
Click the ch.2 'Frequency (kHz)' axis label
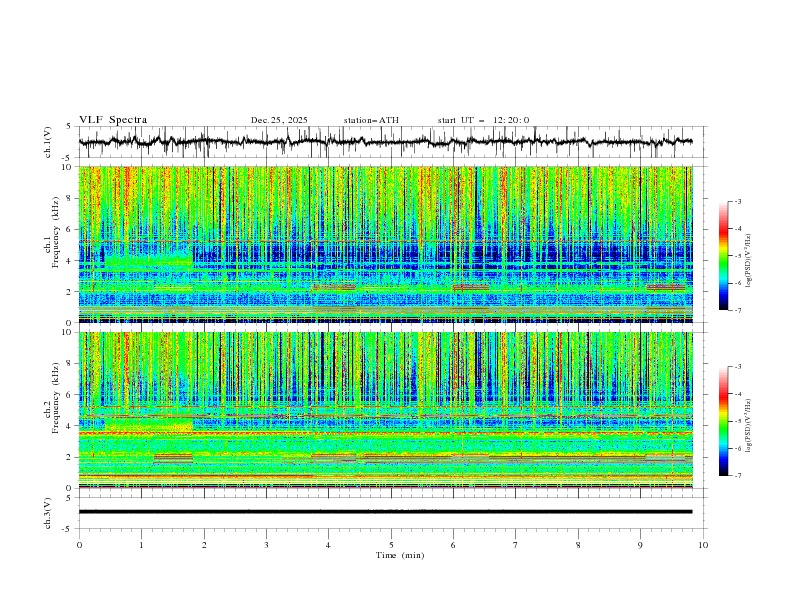[x=56, y=397]
